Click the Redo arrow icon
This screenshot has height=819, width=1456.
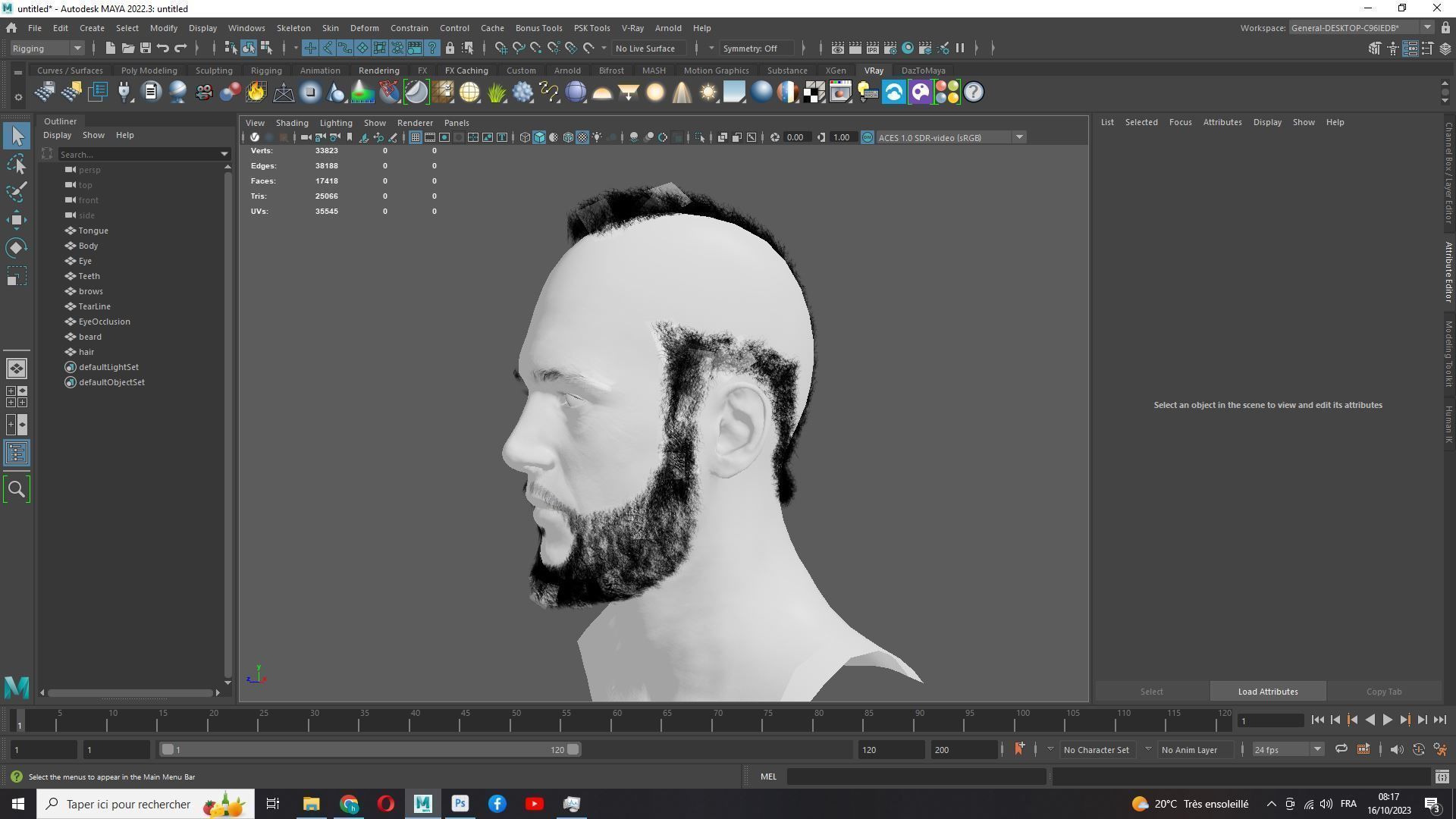[180, 49]
